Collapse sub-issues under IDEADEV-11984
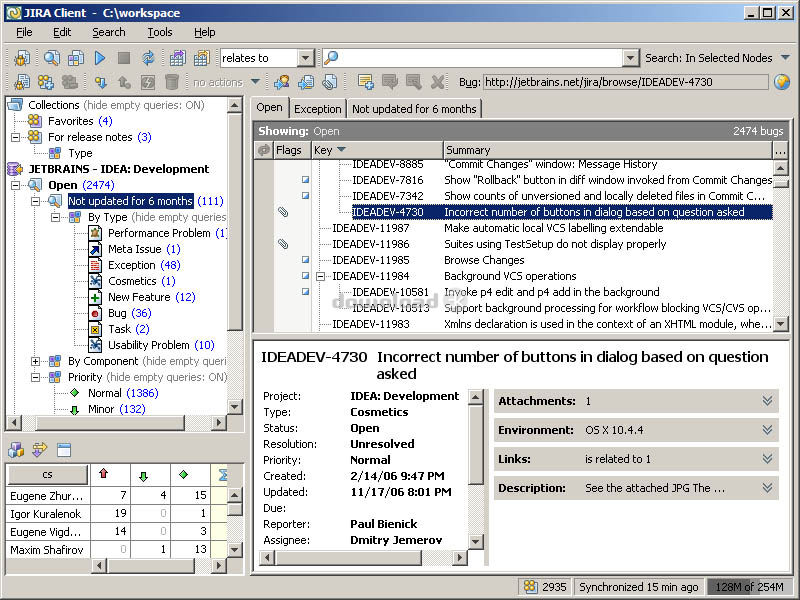The width and height of the screenshot is (800, 600). point(320,276)
